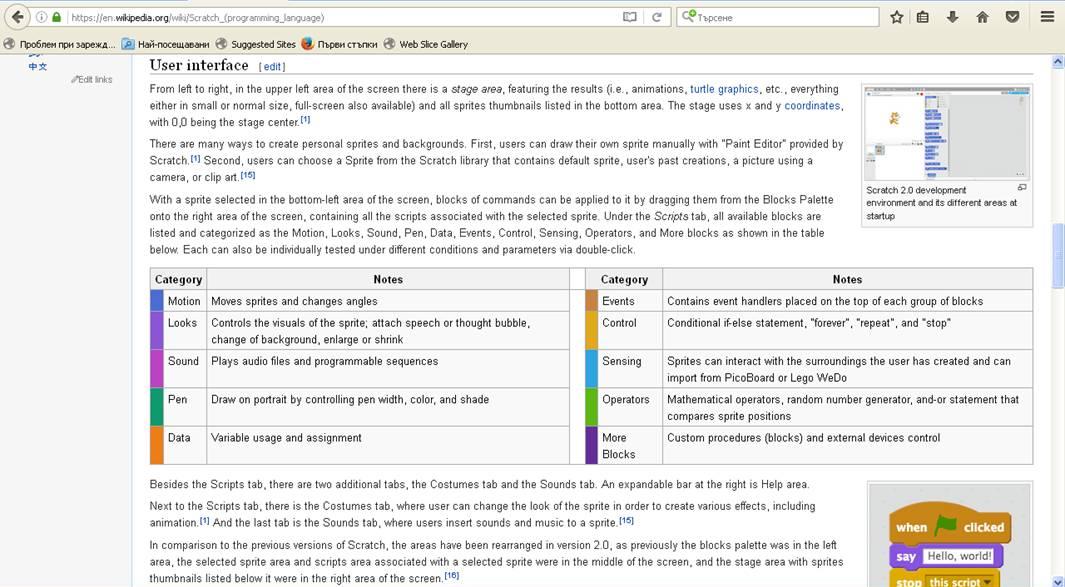Screen dimensions: 1065x587
Task: Bookmark this page with the star
Action: point(896,17)
